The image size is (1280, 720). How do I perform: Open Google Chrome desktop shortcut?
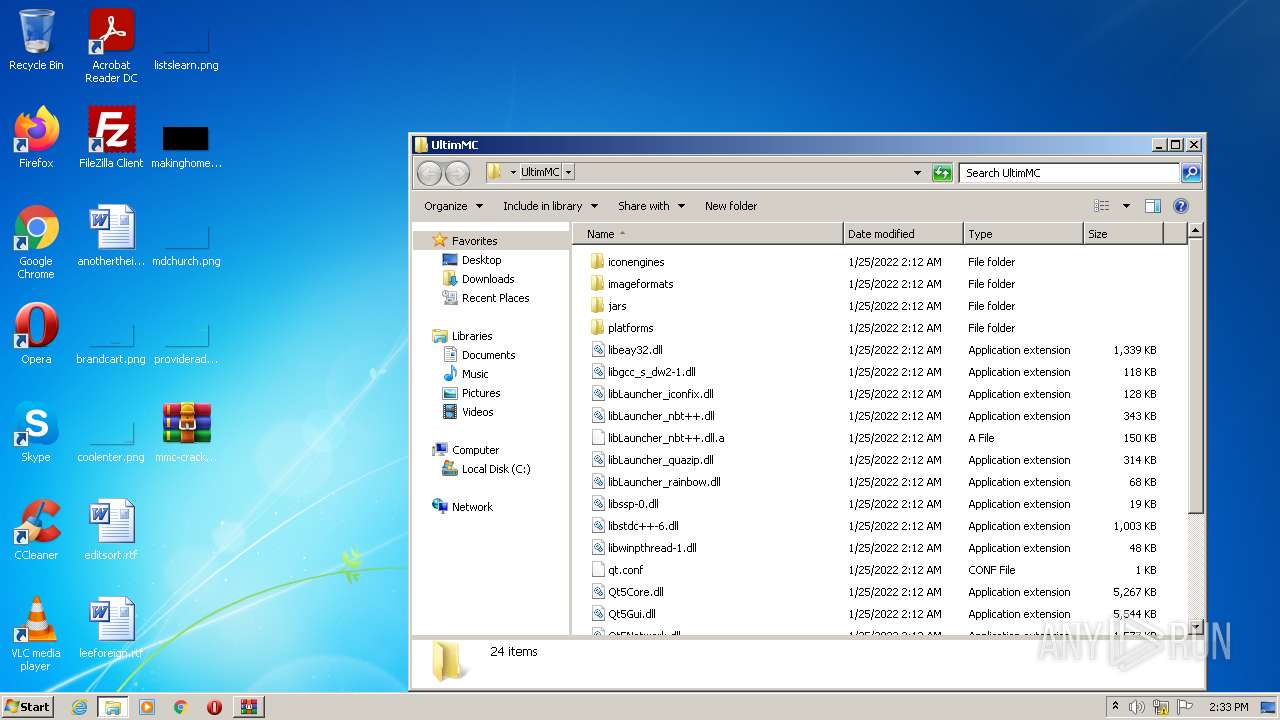pos(36,242)
